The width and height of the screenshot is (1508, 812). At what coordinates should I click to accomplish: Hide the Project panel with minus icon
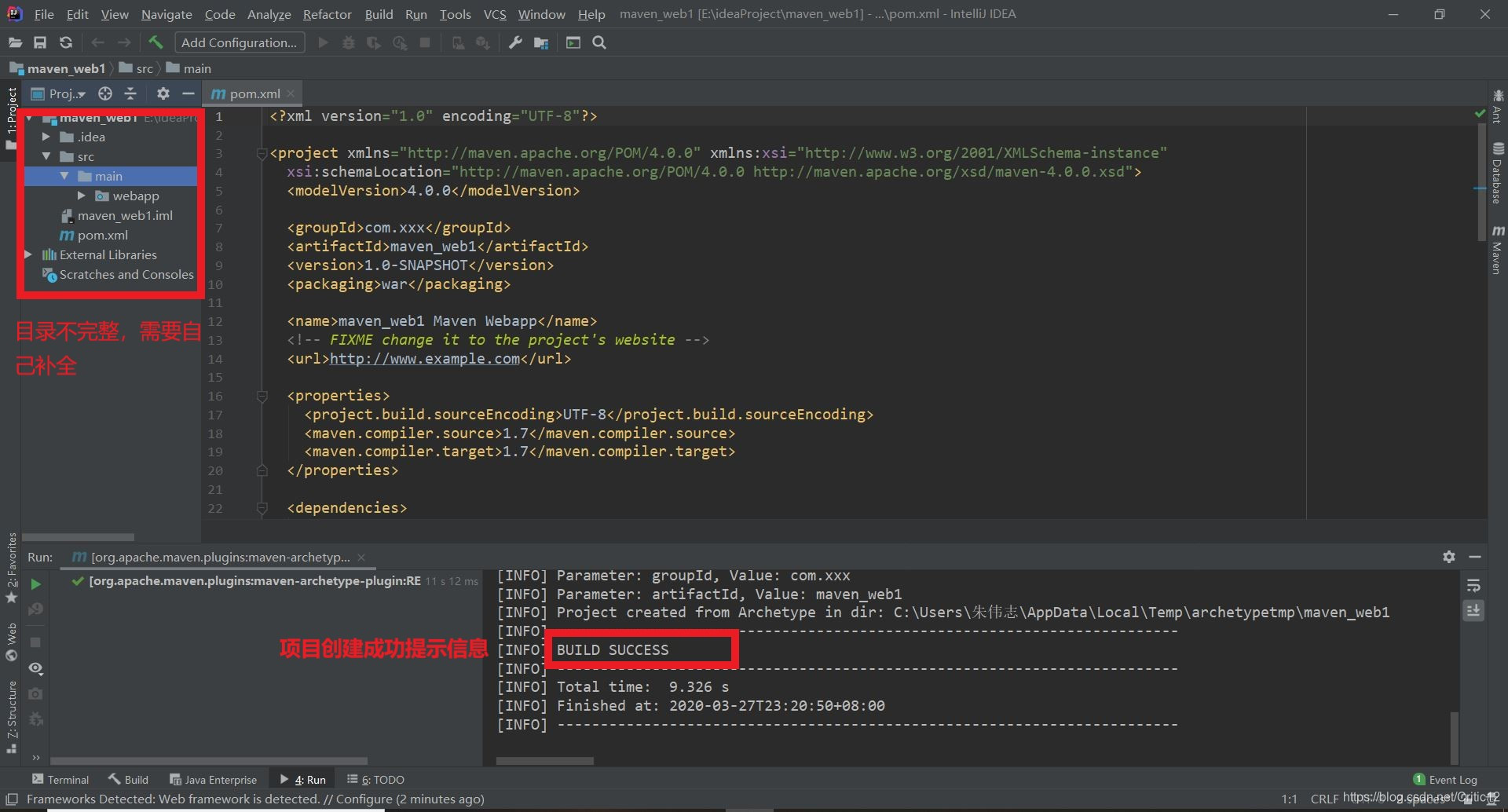pos(188,93)
